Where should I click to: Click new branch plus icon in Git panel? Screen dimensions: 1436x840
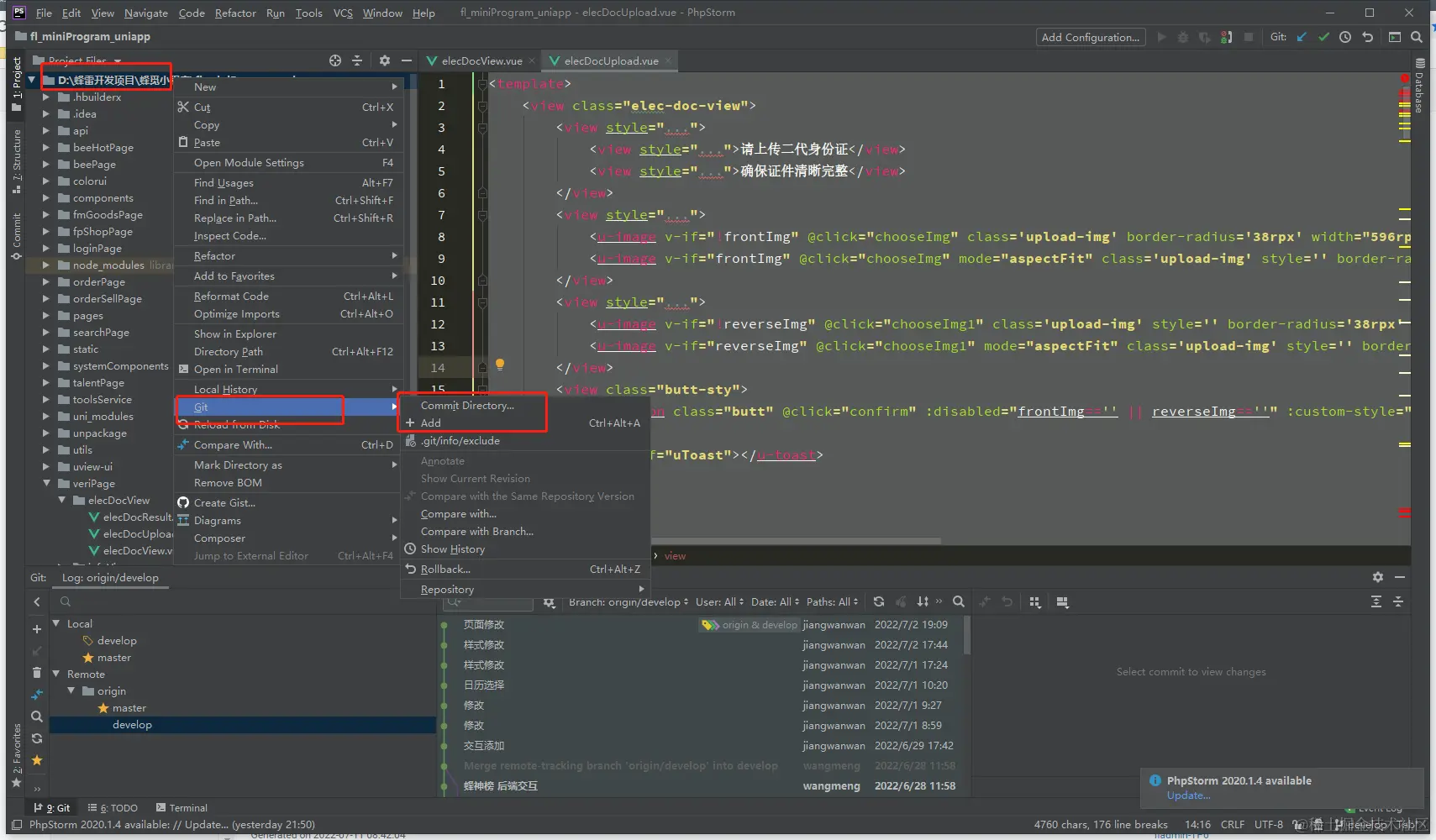click(x=37, y=629)
